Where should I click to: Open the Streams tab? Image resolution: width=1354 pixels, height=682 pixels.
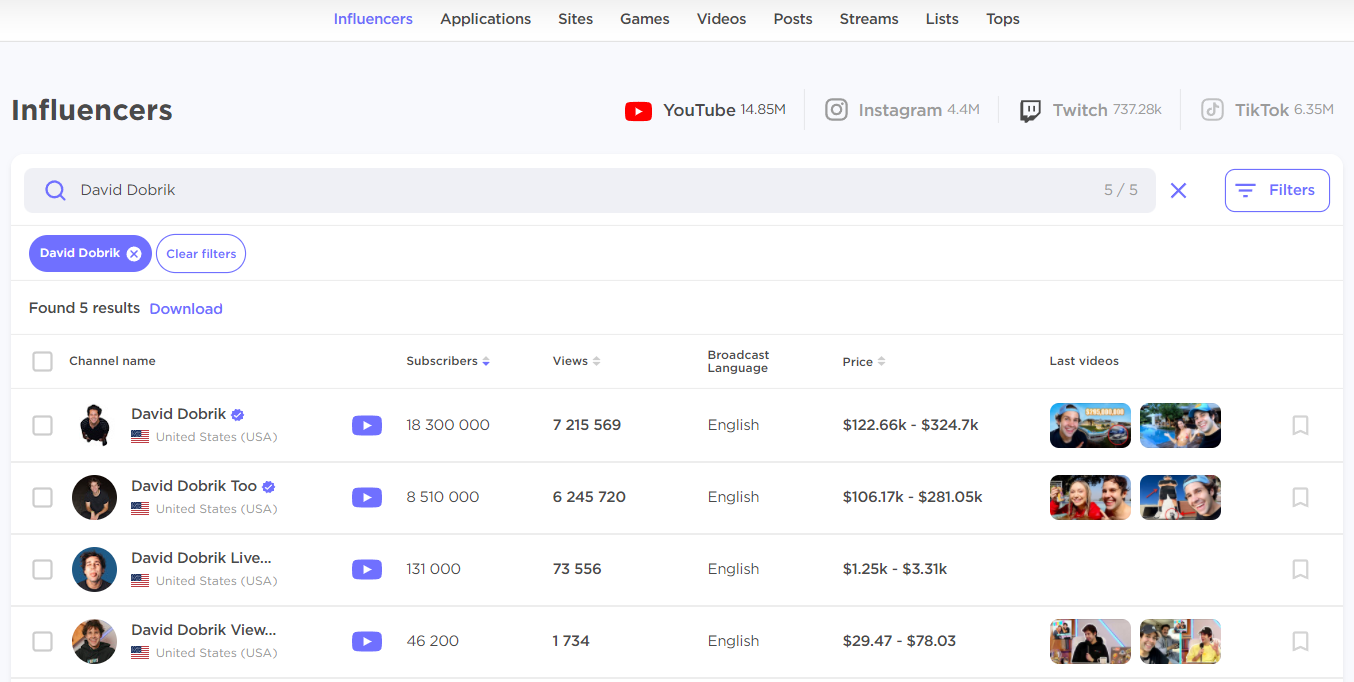pos(869,19)
